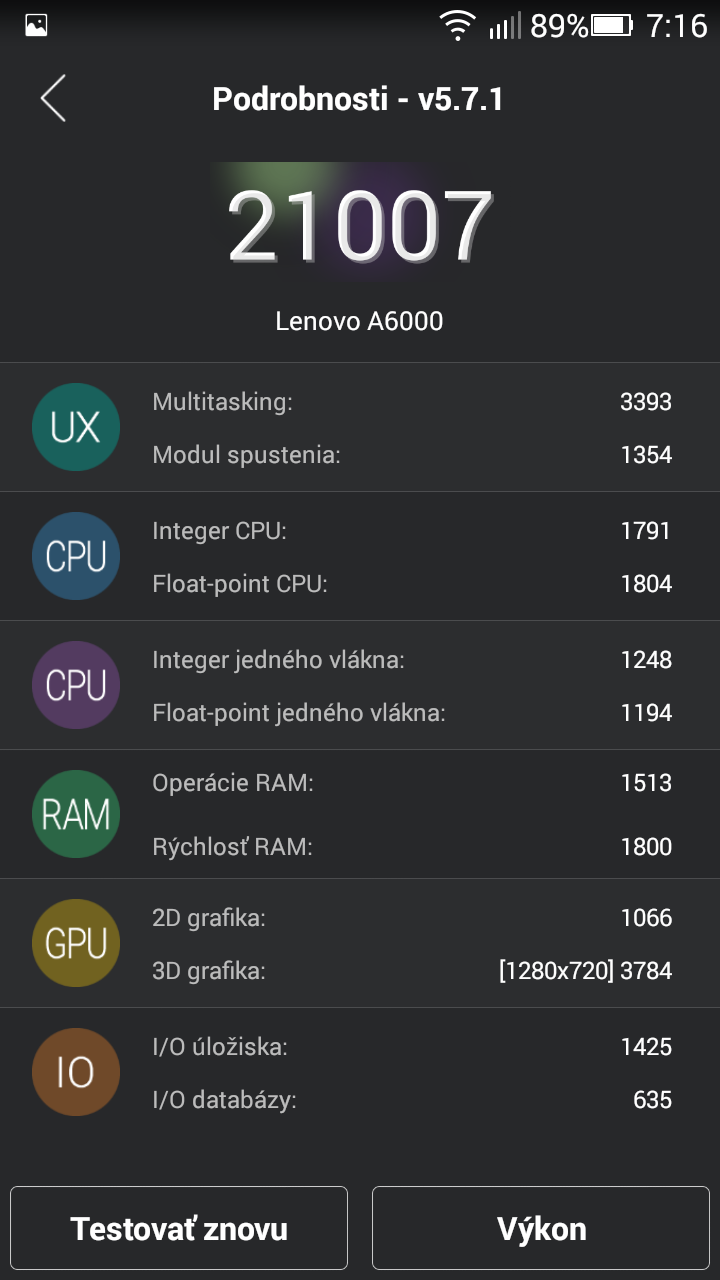The width and height of the screenshot is (720, 1280).
Task: Tap the green RAM category icon
Action: (76, 815)
